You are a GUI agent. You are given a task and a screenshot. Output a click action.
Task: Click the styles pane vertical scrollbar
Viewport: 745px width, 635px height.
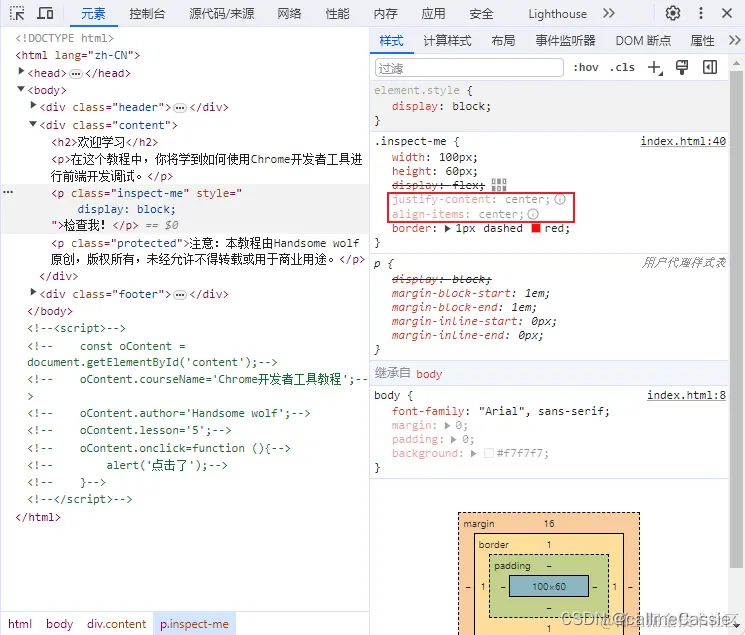pyautogui.click(x=736, y=318)
